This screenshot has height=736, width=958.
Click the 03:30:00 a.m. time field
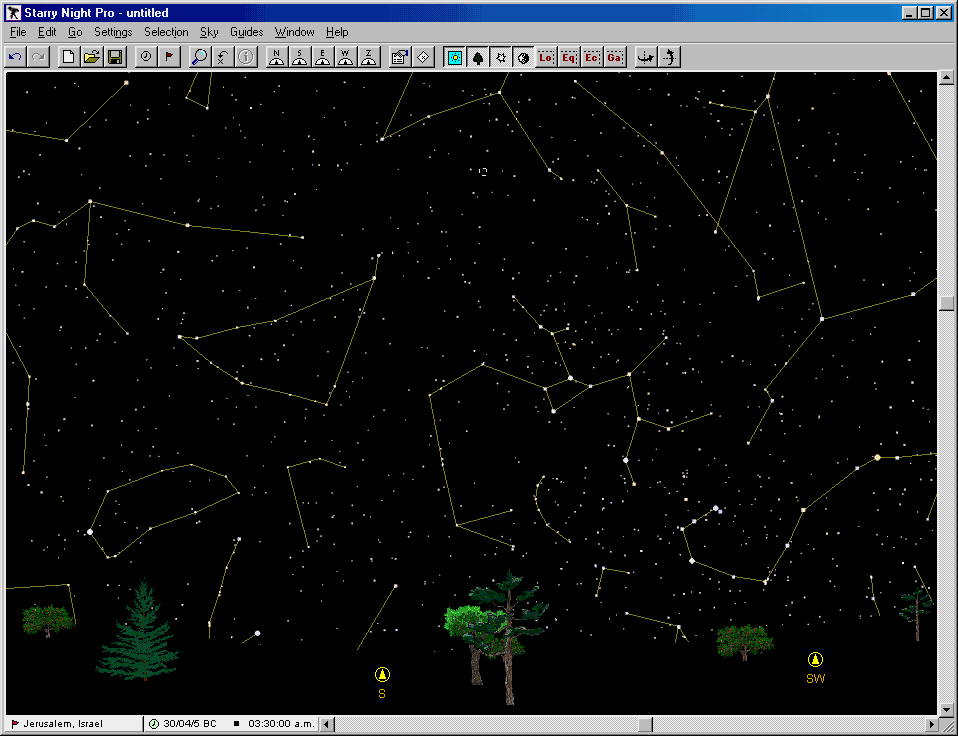(x=281, y=724)
